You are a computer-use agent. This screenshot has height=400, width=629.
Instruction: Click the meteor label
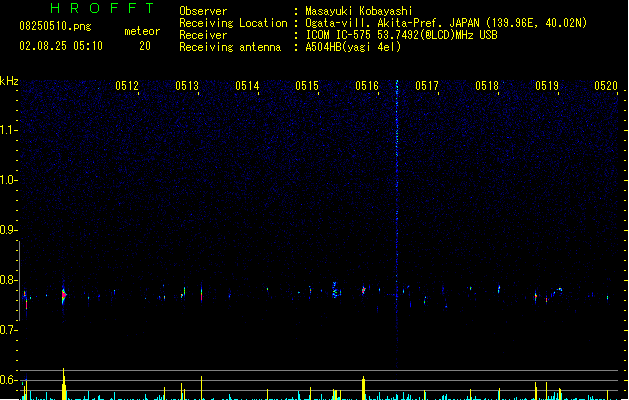[142, 31]
